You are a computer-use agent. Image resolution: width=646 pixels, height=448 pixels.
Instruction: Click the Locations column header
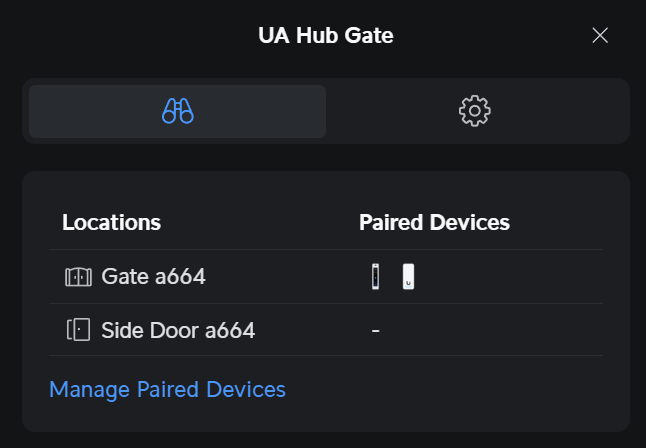(x=111, y=222)
